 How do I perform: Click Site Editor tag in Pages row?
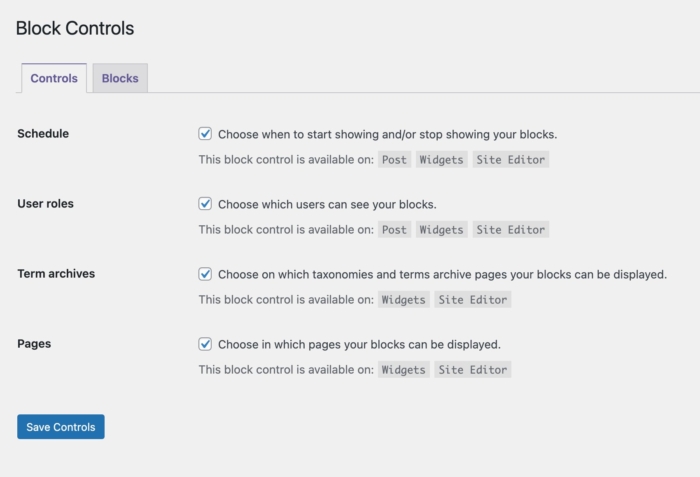(472, 370)
